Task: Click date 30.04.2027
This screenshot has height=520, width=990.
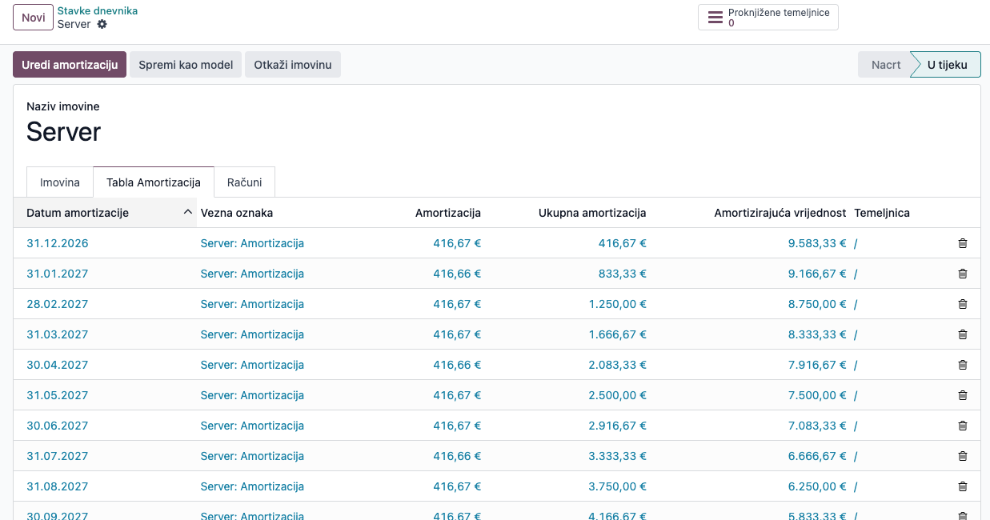Action: pos(57,364)
